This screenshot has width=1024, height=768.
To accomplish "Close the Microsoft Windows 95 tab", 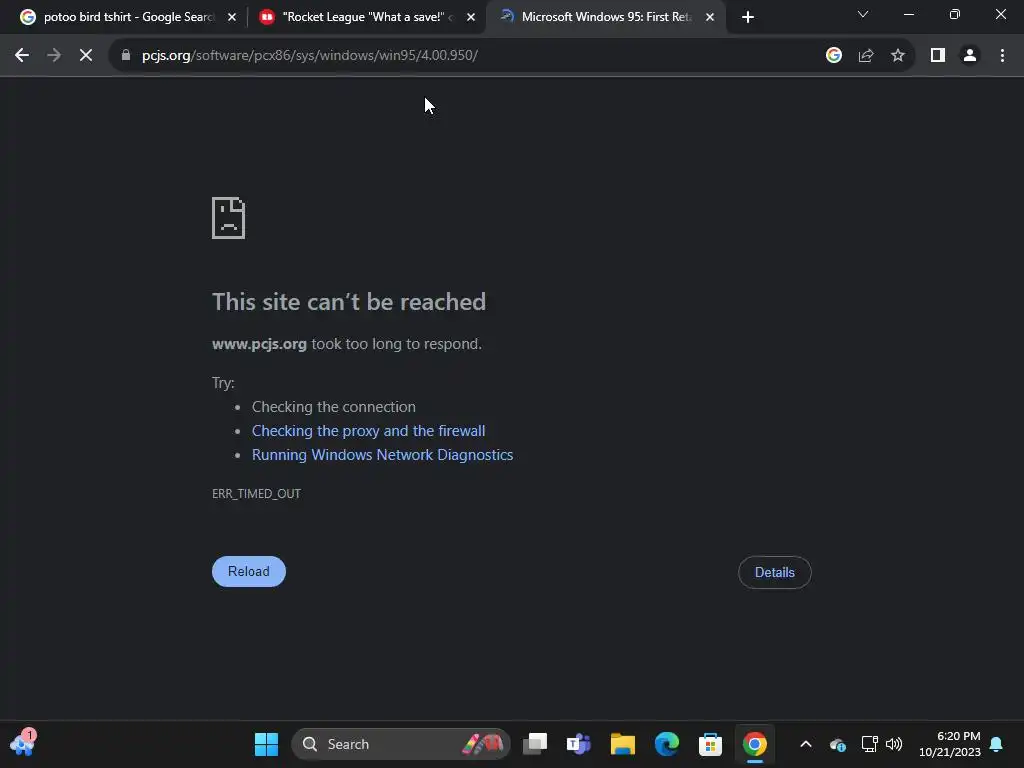I will (710, 18).
